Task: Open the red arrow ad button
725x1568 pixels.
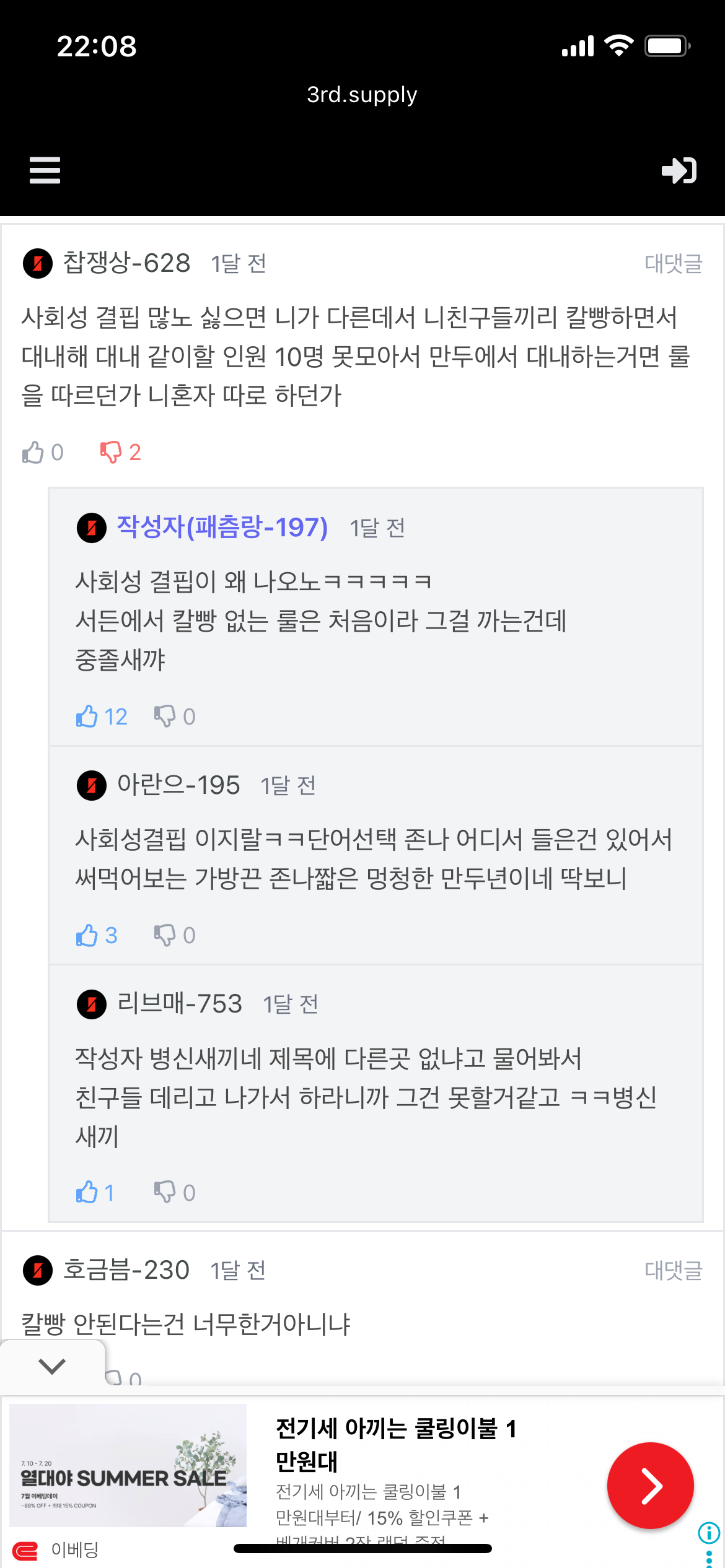Action: tap(650, 1486)
